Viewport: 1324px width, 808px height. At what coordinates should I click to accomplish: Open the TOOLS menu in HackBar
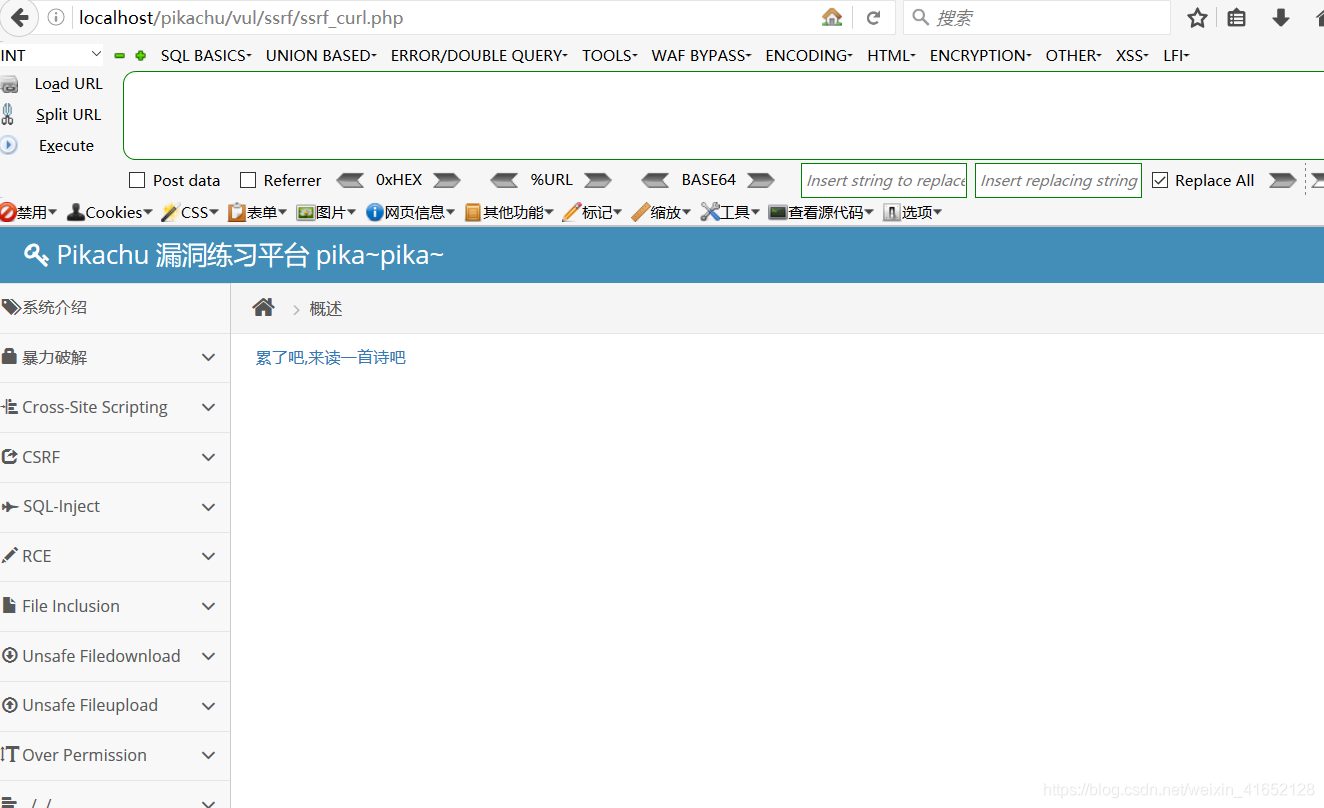pos(610,56)
